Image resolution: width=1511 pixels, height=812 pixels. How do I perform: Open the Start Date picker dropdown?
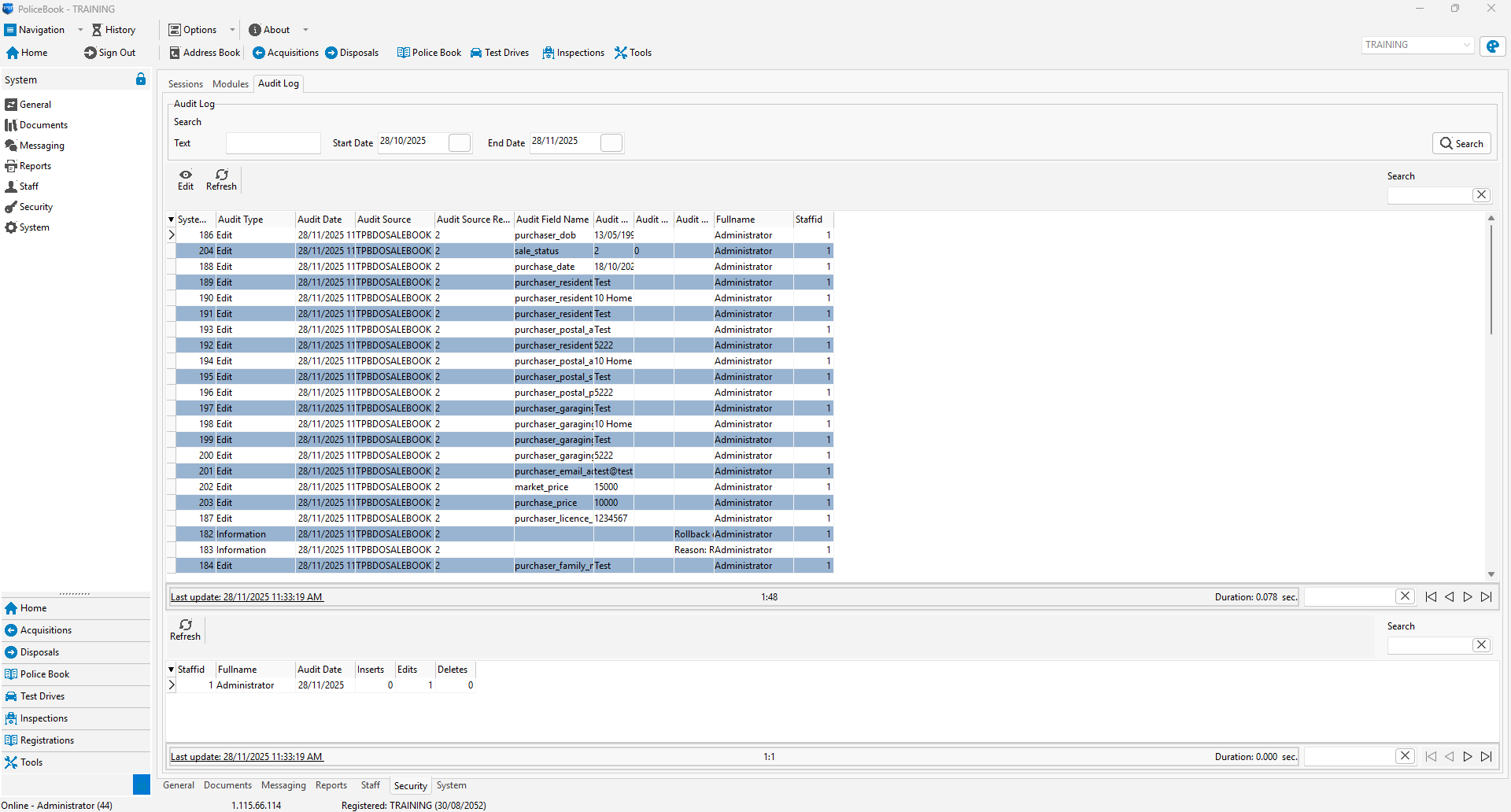pos(460,142)
